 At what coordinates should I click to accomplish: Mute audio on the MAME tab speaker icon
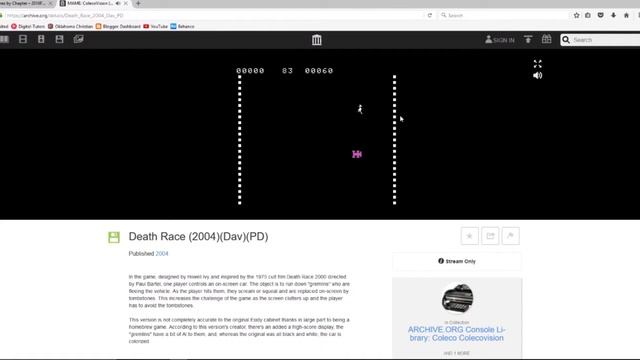tap(118, 3)
